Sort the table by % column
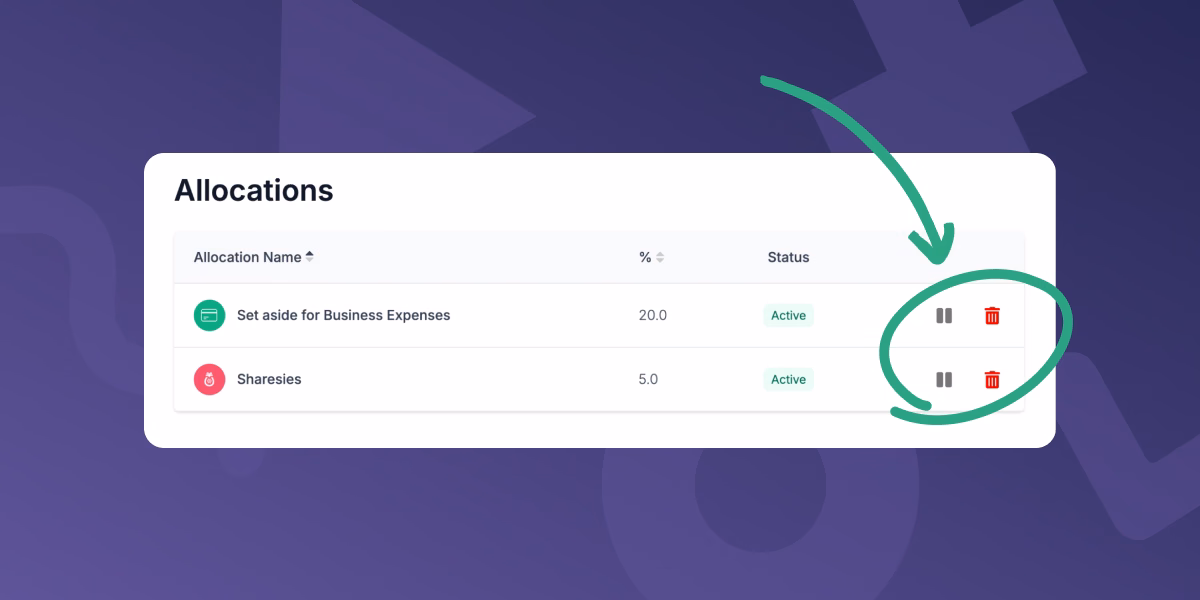The height and width of the screenshot is (600, 1200). pos(652,257)
